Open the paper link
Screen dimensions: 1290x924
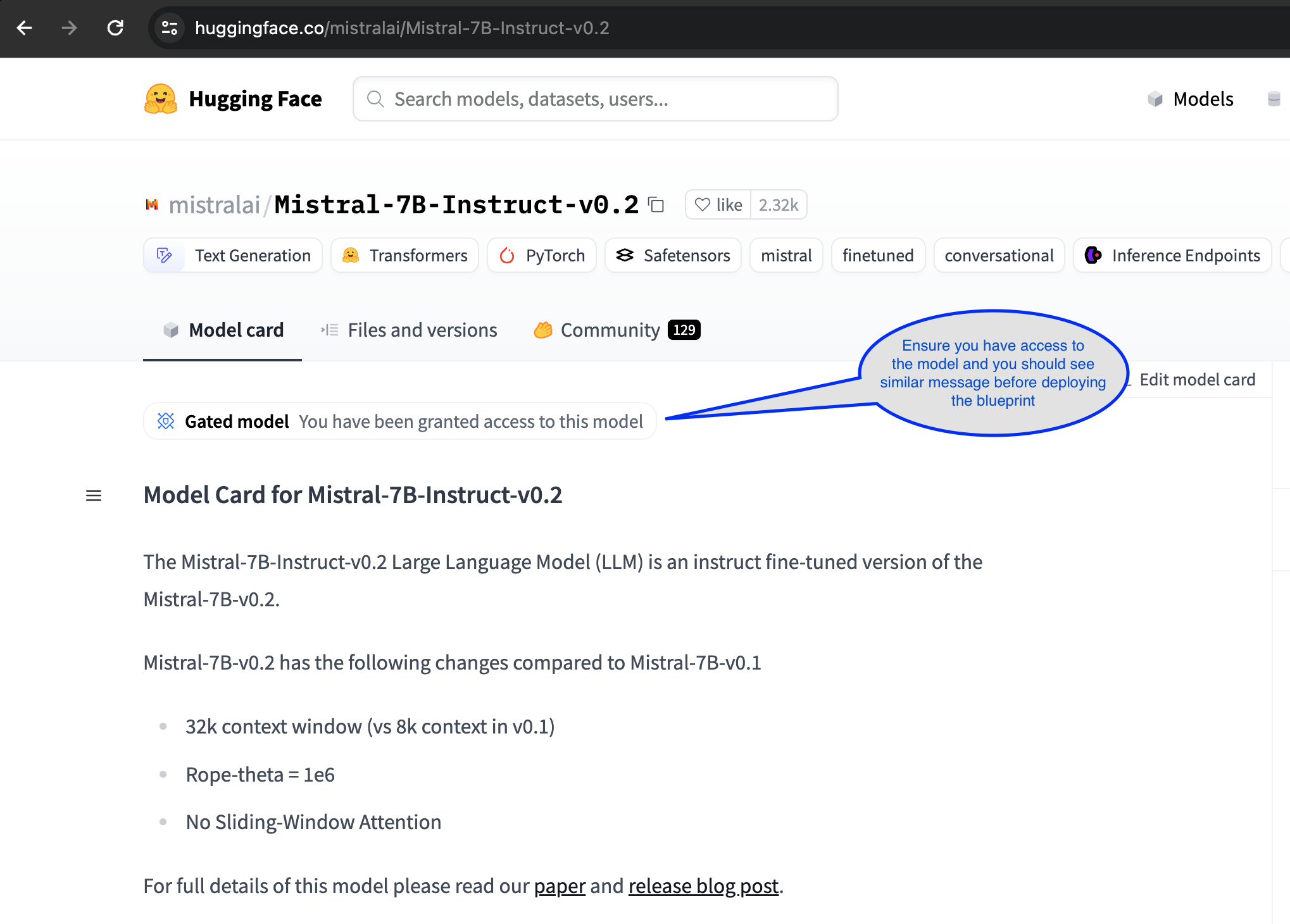tap(560, 886)
